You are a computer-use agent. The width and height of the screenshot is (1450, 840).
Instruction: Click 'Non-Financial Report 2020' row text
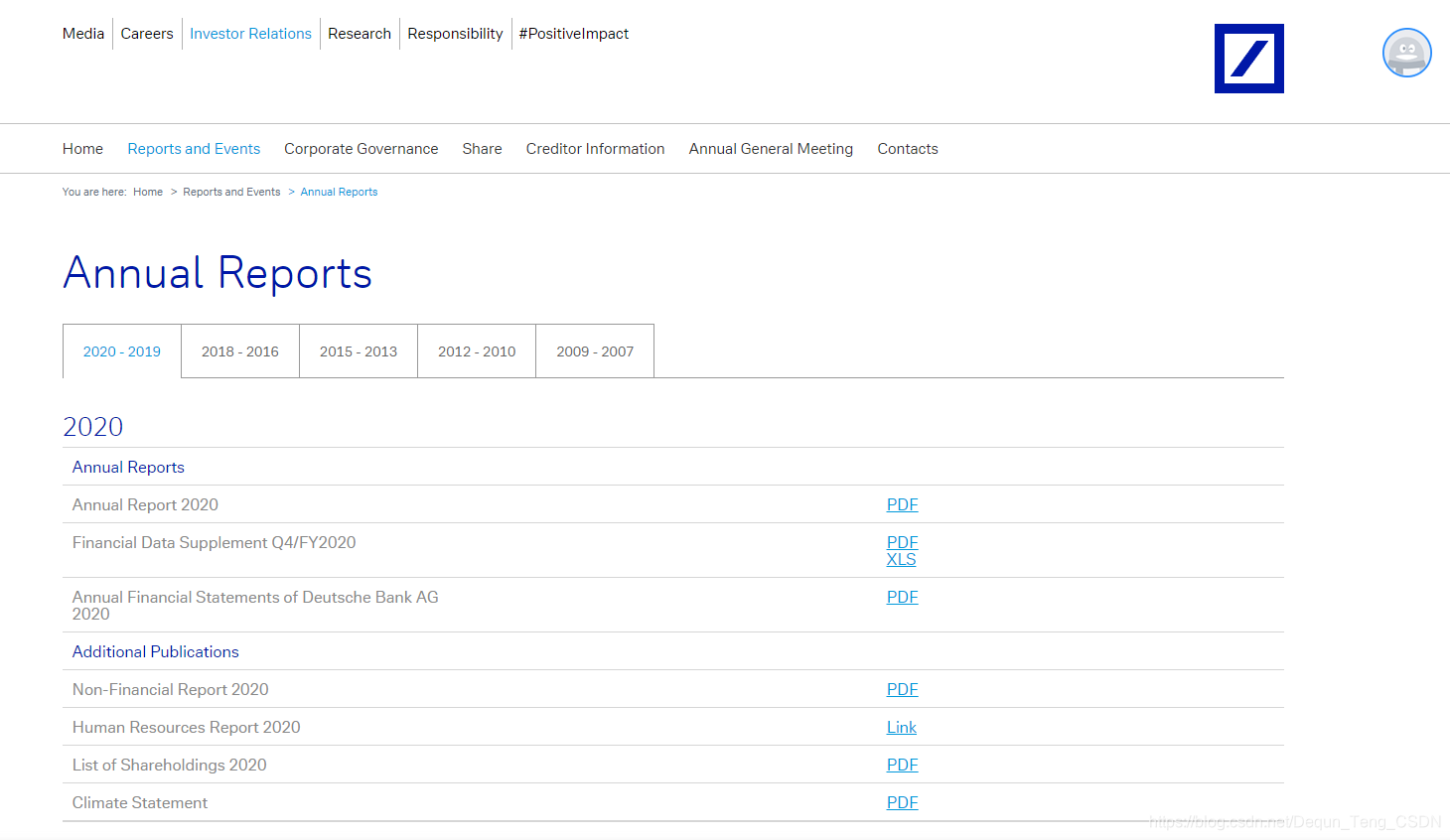coord(171,689)
